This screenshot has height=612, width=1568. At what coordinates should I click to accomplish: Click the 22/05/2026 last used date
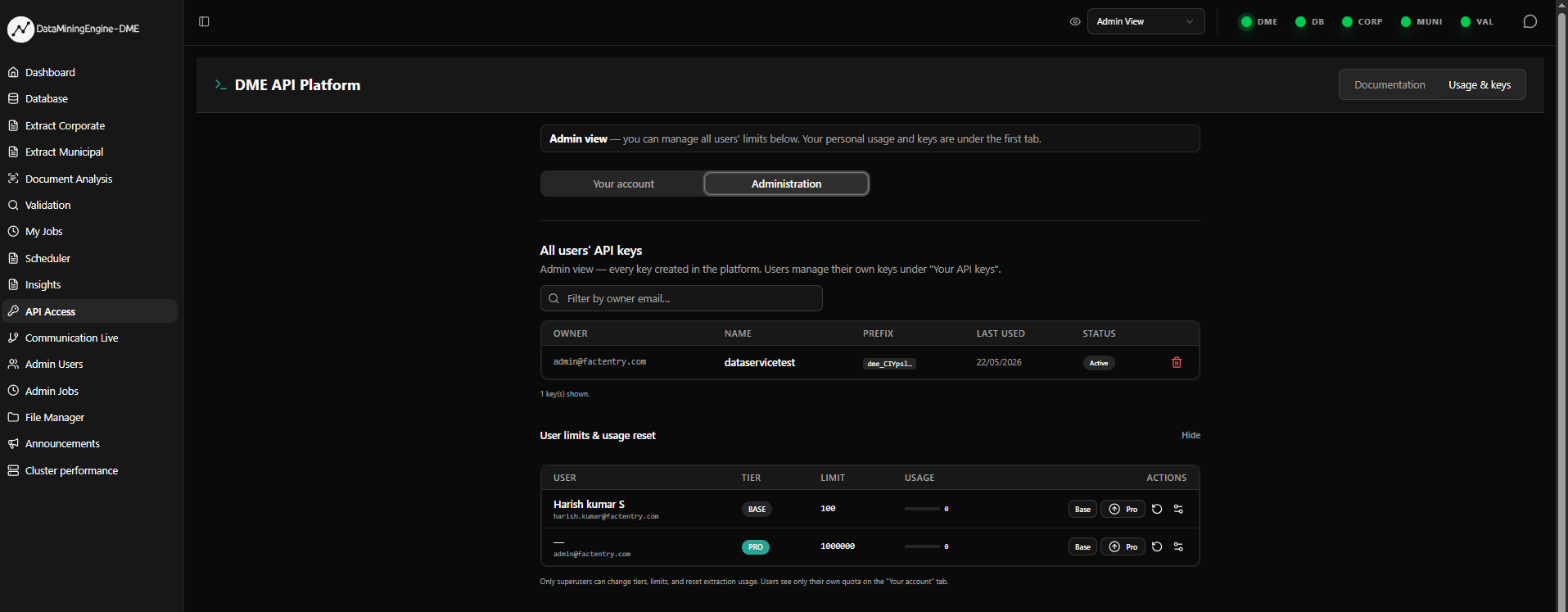(x=999, y=362)
